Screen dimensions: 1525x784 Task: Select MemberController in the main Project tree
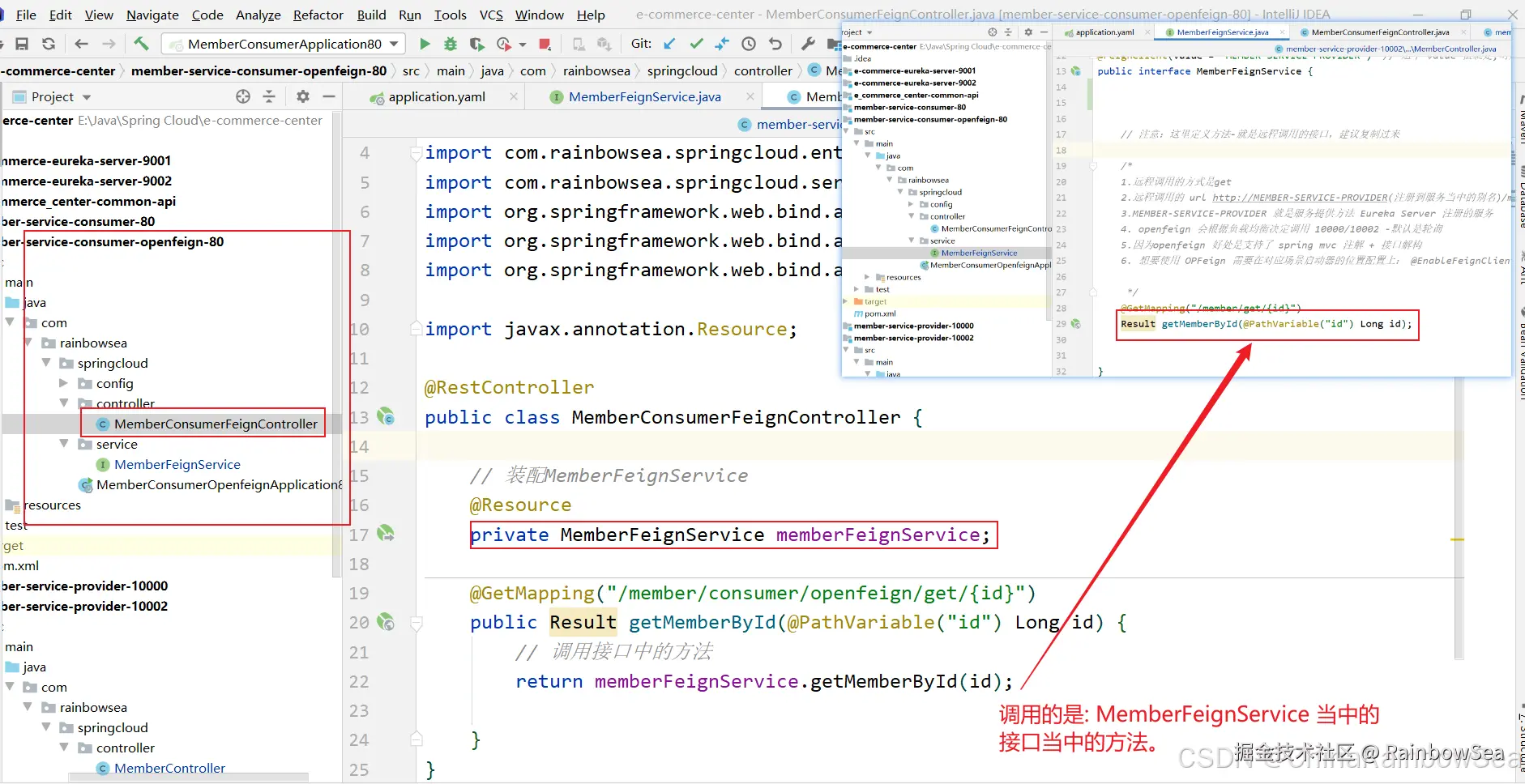coord(169,768)
